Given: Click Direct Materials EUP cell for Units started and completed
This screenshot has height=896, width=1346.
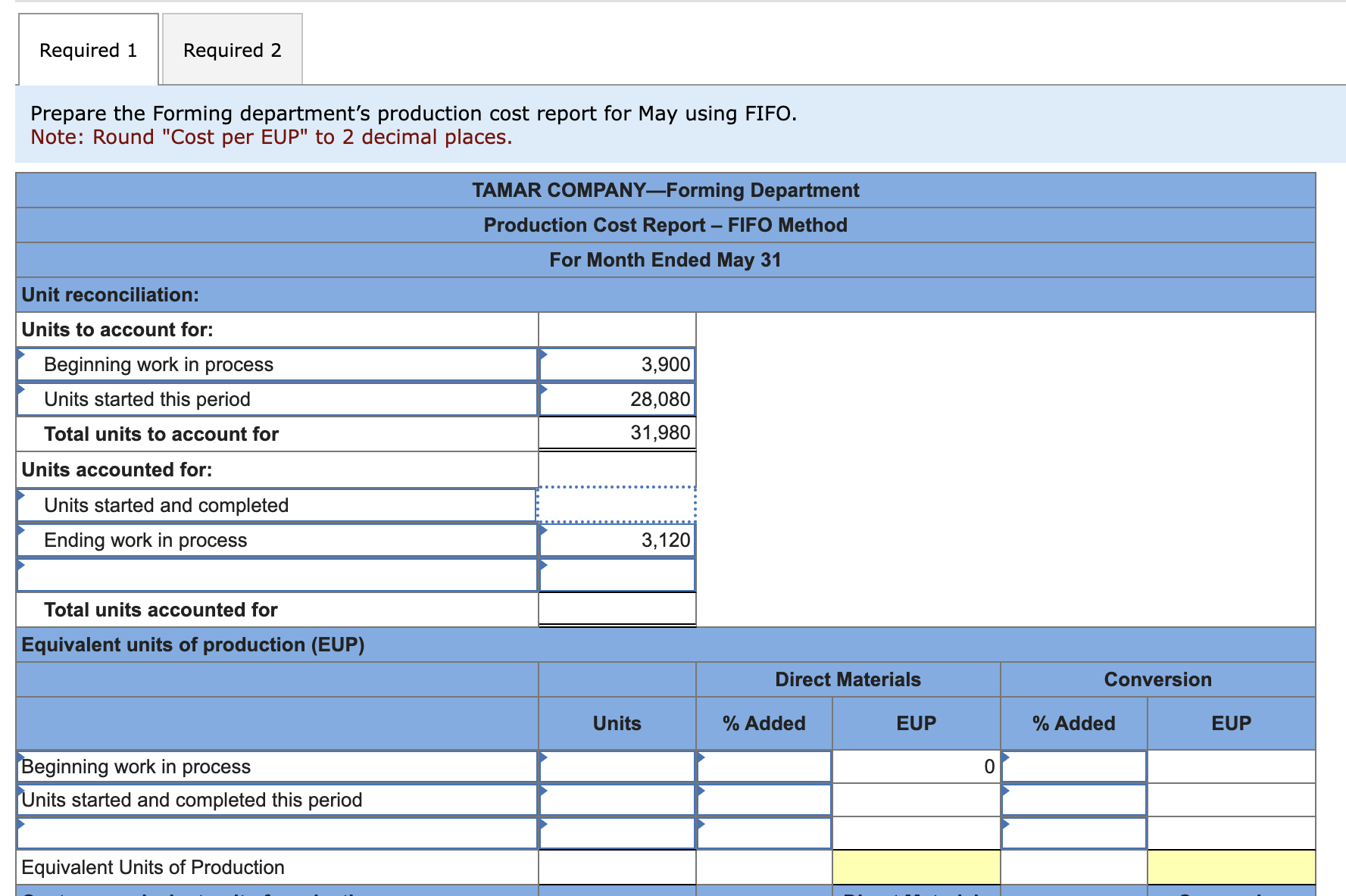Looking at the screenshot, I should point(917,800).
